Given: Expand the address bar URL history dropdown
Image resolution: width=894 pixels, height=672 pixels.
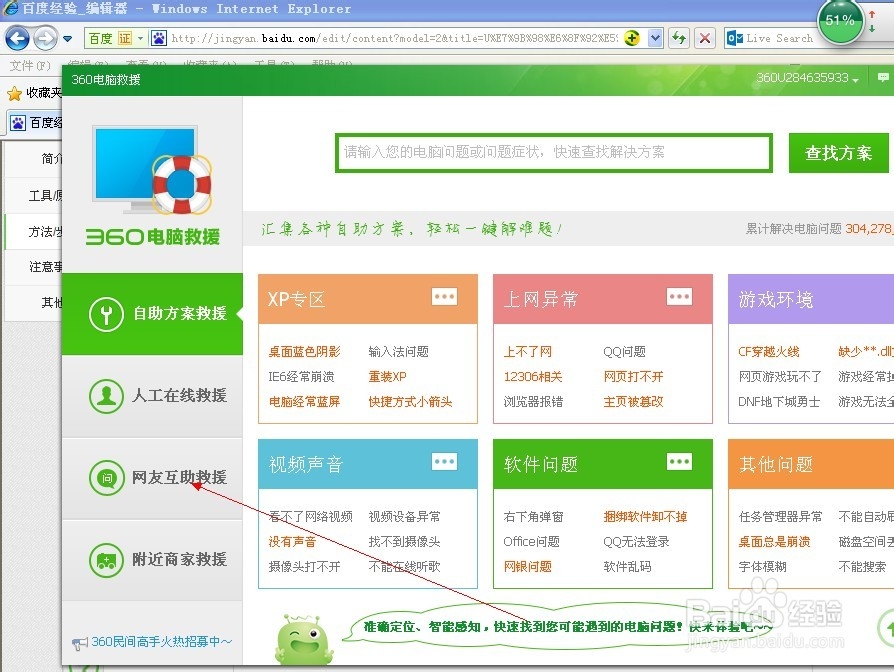Looking at the screenshot, I should 656,38.
